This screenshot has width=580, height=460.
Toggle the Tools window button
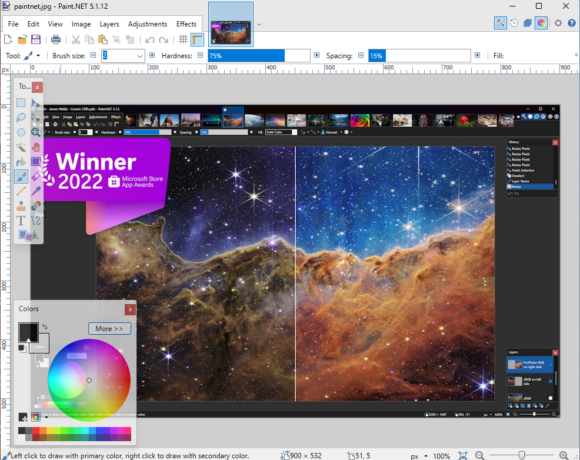[x=500, y=23]
